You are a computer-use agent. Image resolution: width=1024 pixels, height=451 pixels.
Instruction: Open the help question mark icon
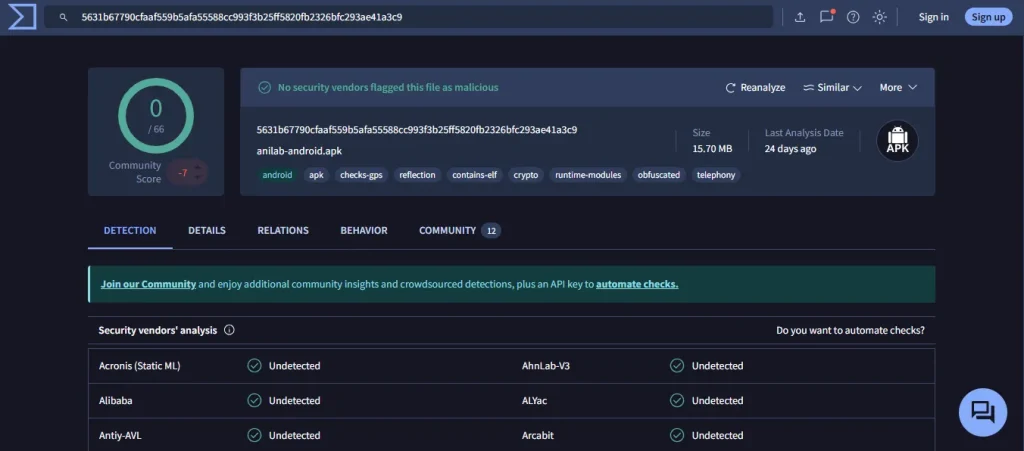pos(853,18)
